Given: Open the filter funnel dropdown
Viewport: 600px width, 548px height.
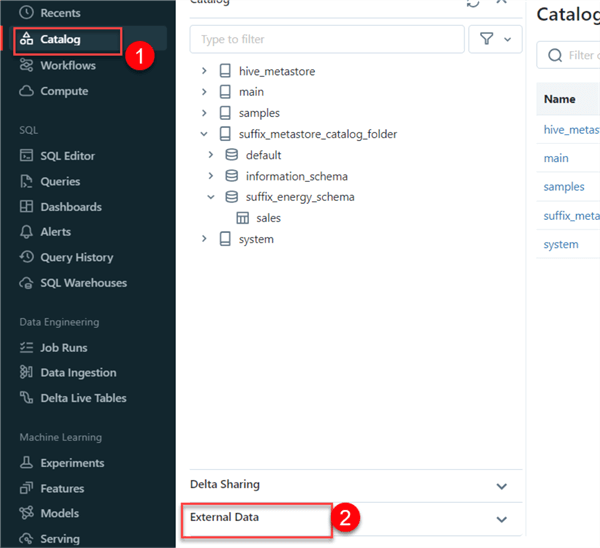Looking at the screenshot, I should click(x=494, y=39).
